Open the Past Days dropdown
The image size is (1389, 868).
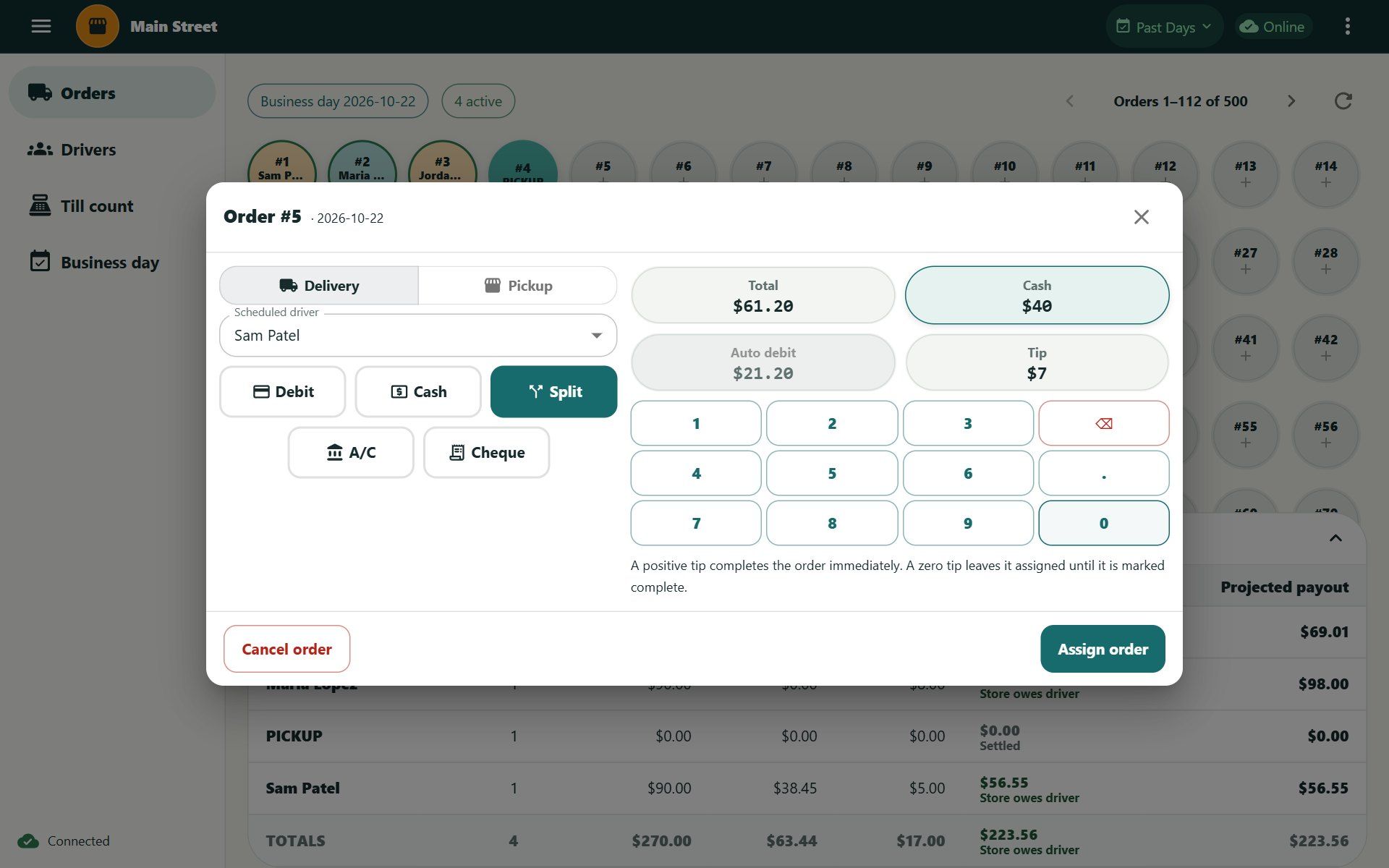point(1164,27)
